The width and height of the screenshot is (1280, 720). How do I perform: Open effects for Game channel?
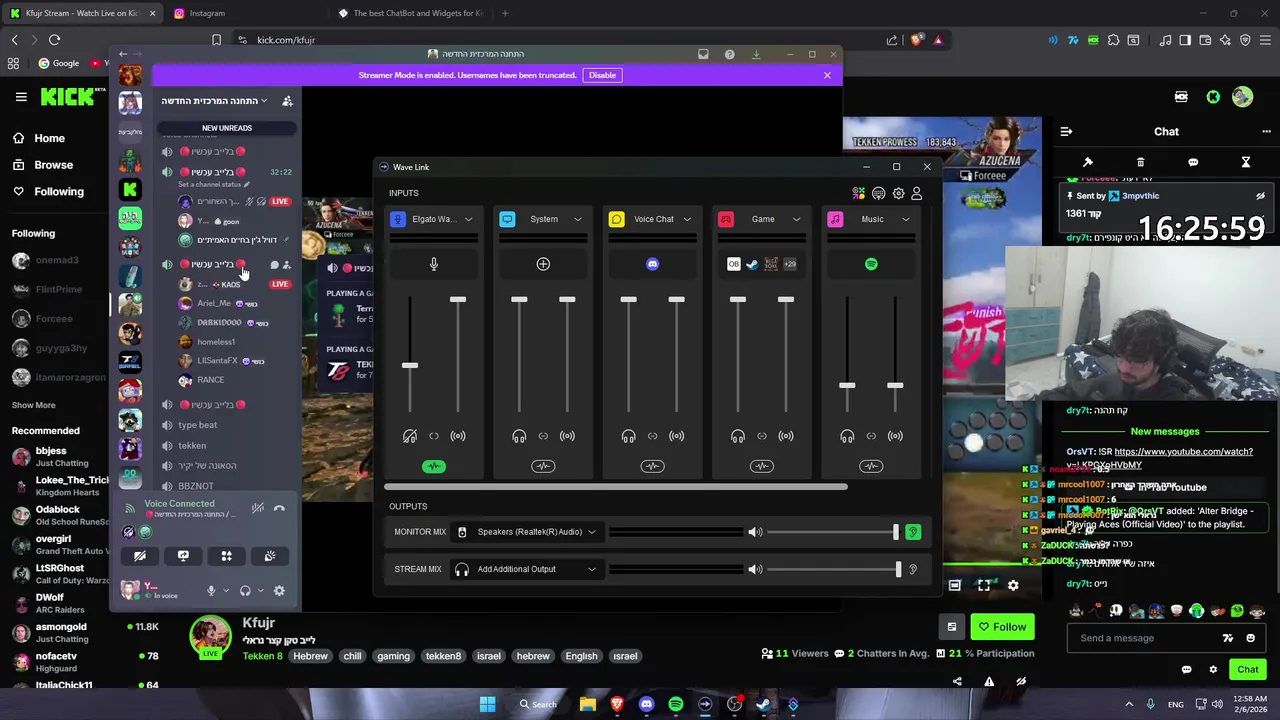[762, 466]
